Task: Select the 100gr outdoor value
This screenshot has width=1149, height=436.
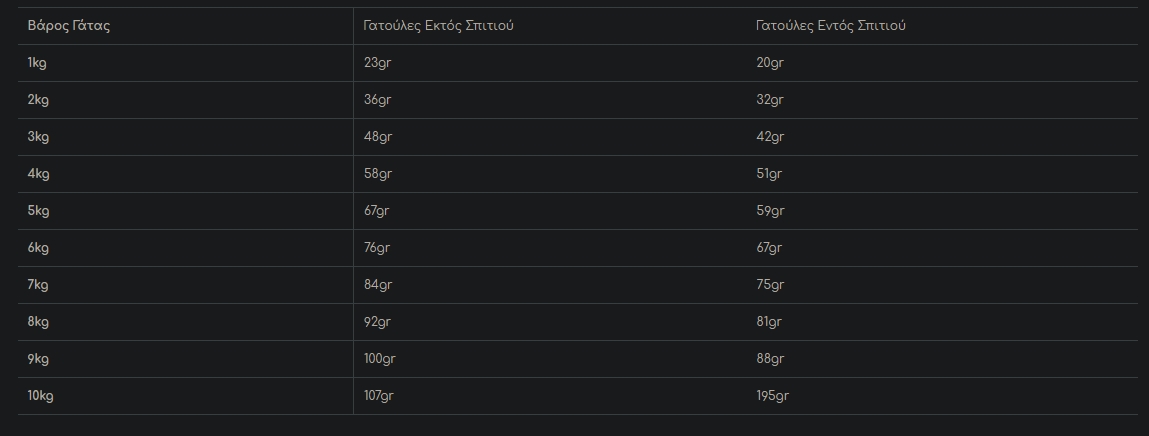Action: coord(381,359)
